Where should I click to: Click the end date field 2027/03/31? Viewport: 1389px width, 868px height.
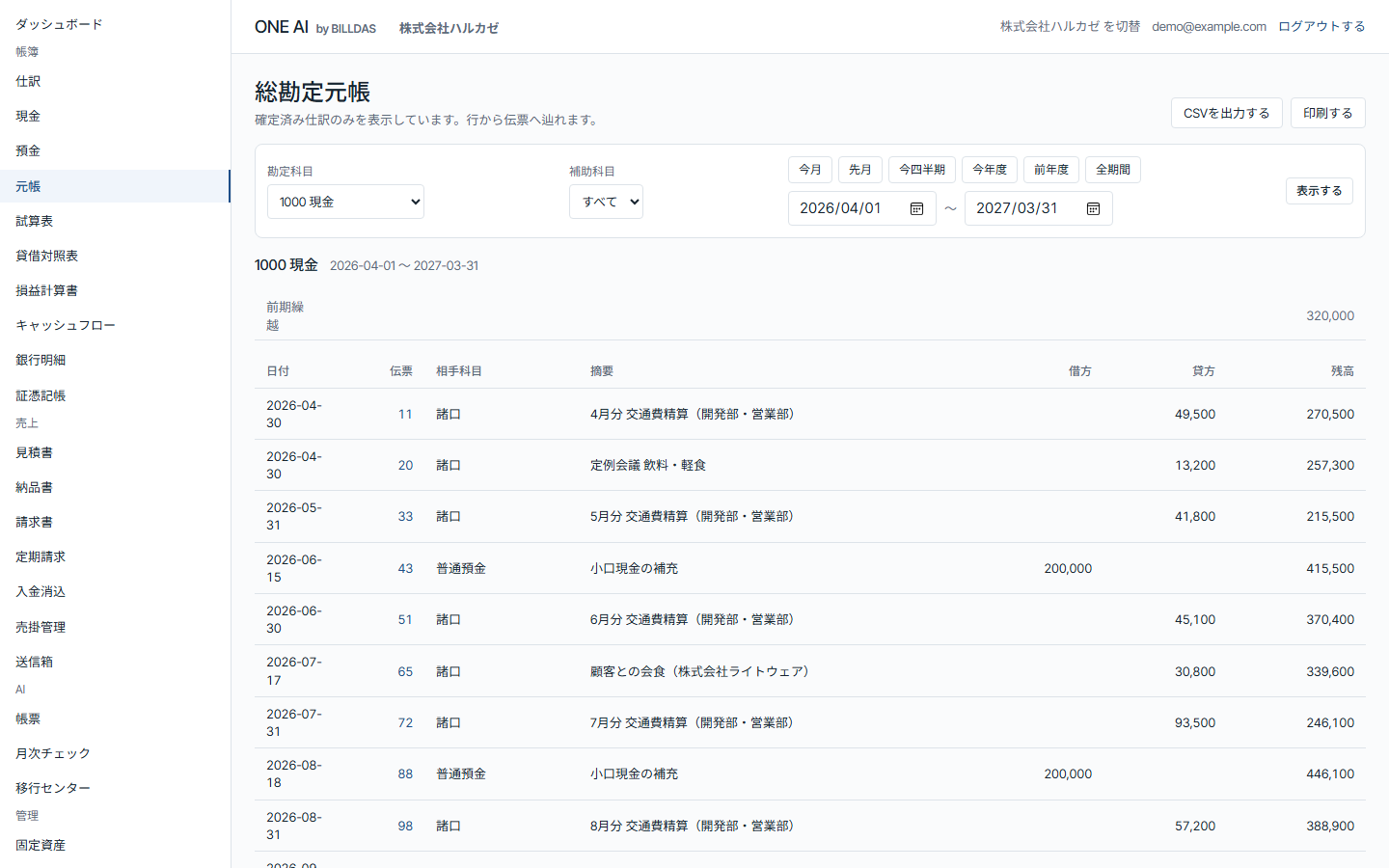[1039, 208]
